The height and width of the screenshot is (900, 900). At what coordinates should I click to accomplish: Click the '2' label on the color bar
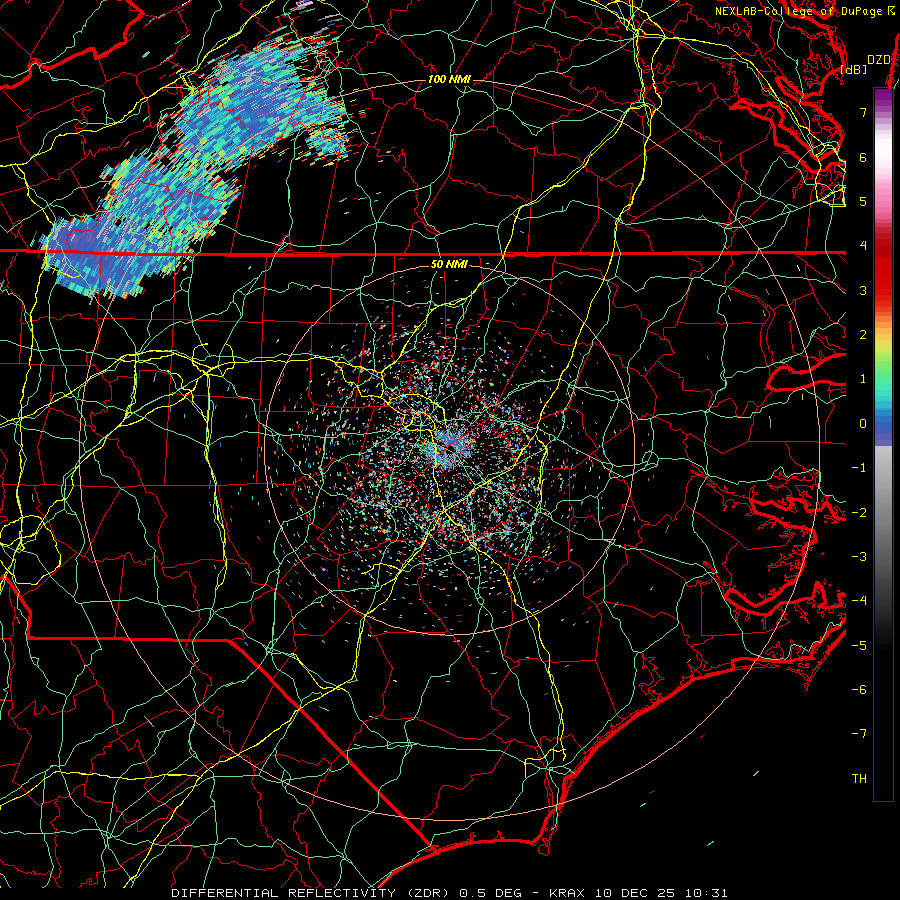863,335
